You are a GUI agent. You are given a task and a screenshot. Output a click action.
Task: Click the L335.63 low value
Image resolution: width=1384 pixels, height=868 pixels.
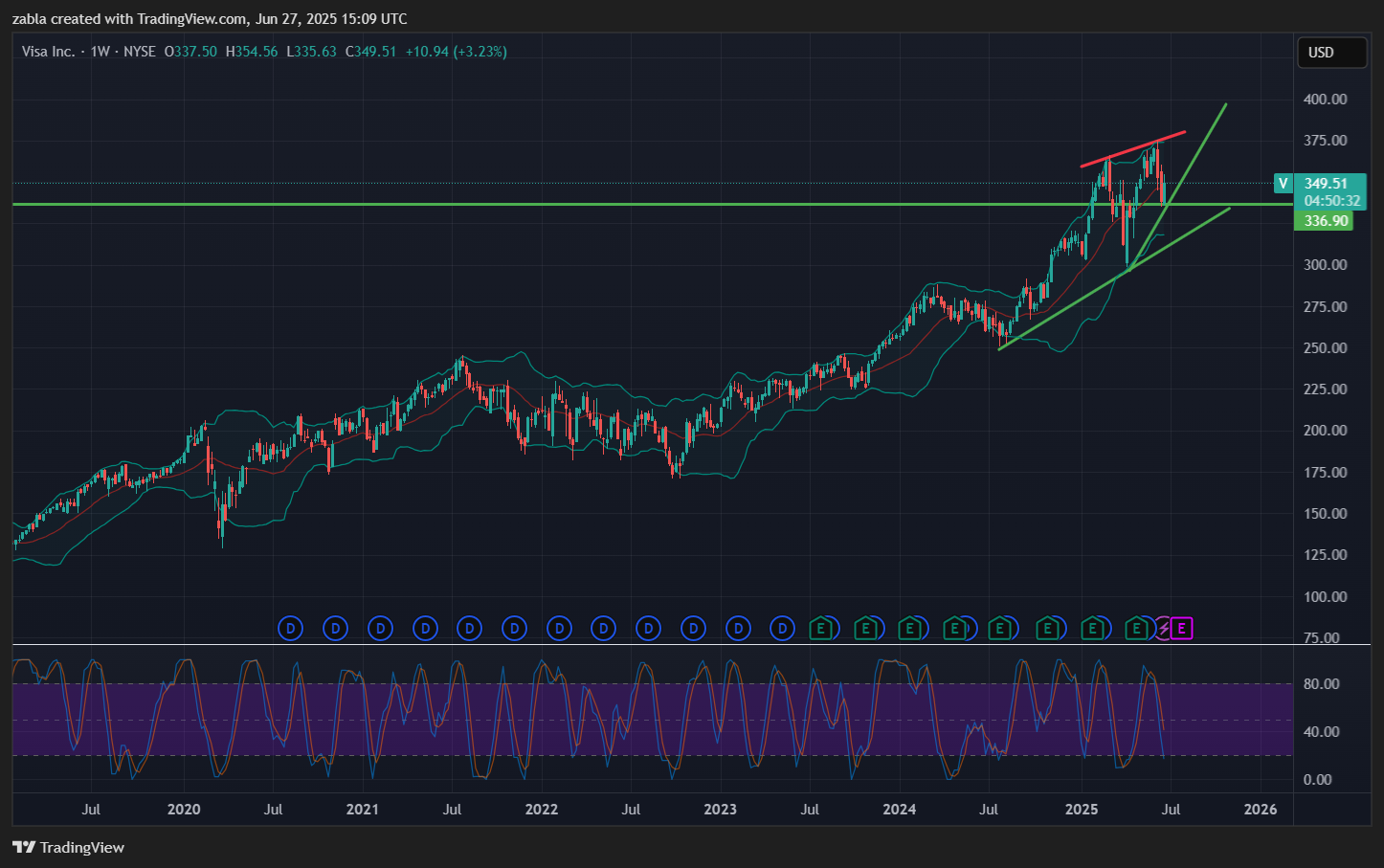[311, 52]
